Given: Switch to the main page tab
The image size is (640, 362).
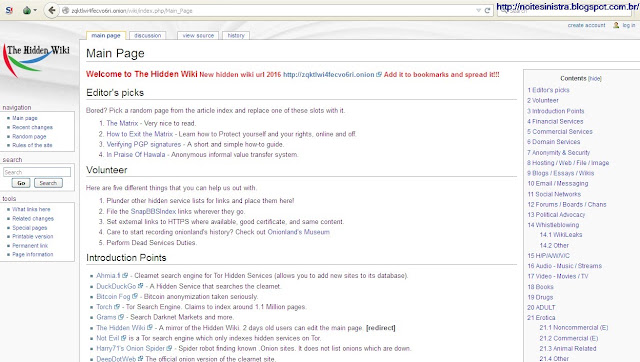Looking at the screenshot, I should point(106,36).
